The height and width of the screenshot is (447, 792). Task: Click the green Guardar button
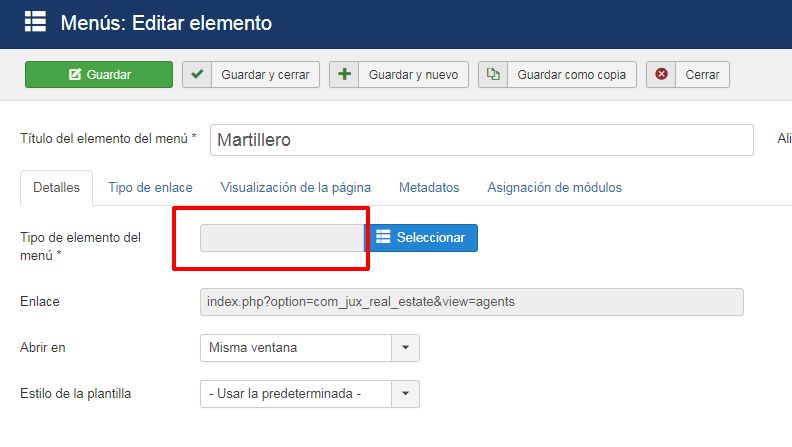point(99,75)
